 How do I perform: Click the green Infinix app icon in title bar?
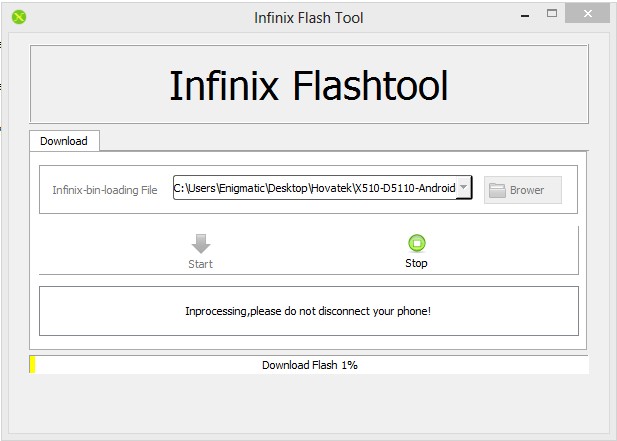[19, 17]
